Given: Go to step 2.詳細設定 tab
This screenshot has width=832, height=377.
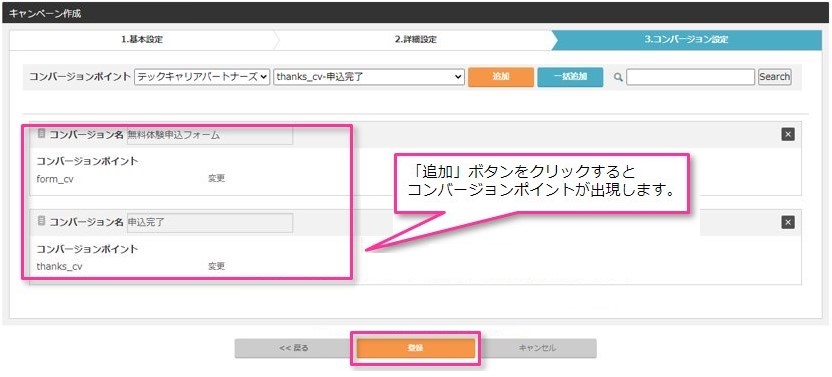Looking at the screenshot, I should click(x=416, y=40).
